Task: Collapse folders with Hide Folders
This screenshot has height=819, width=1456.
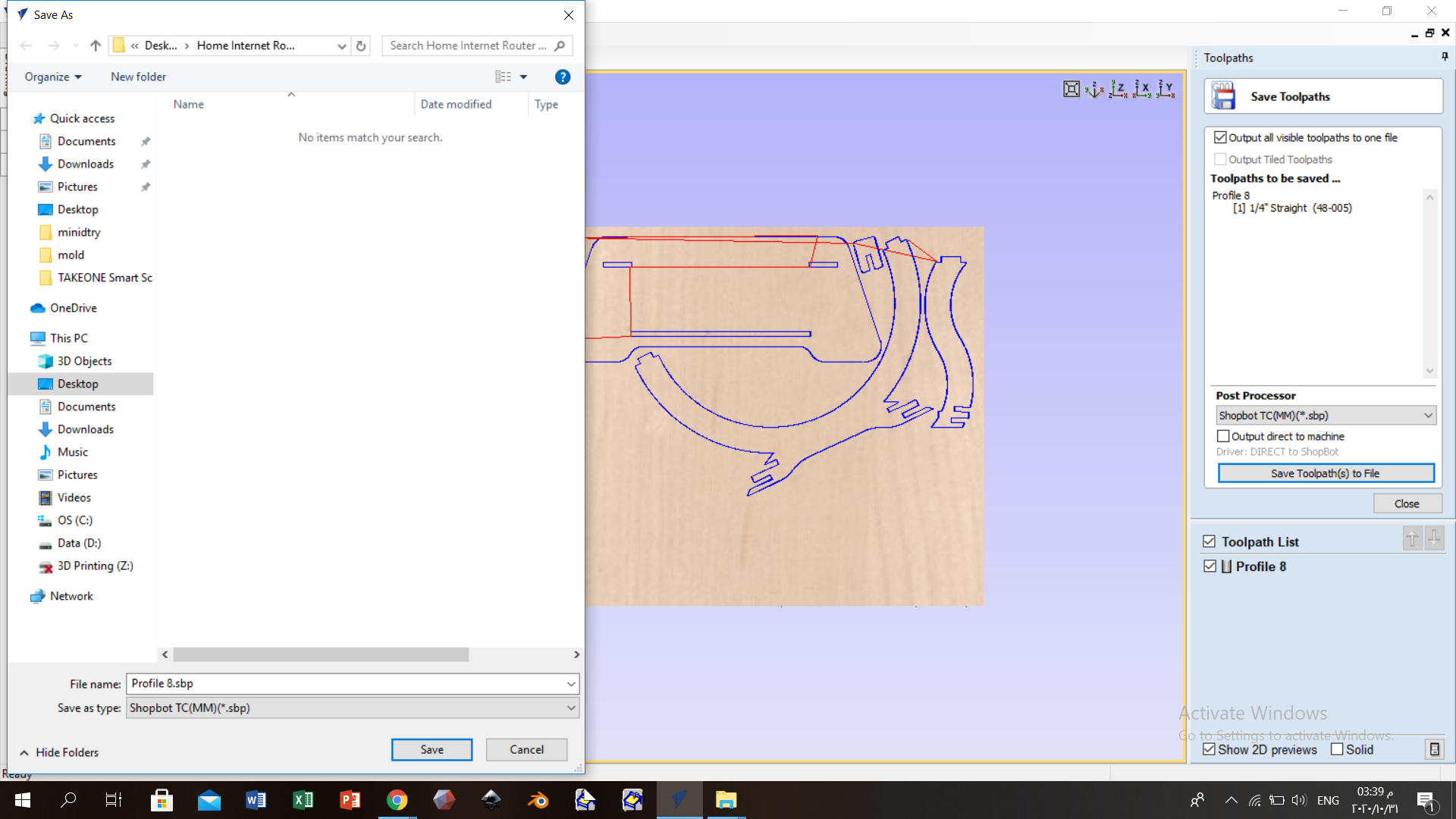Action: [59, 752]
